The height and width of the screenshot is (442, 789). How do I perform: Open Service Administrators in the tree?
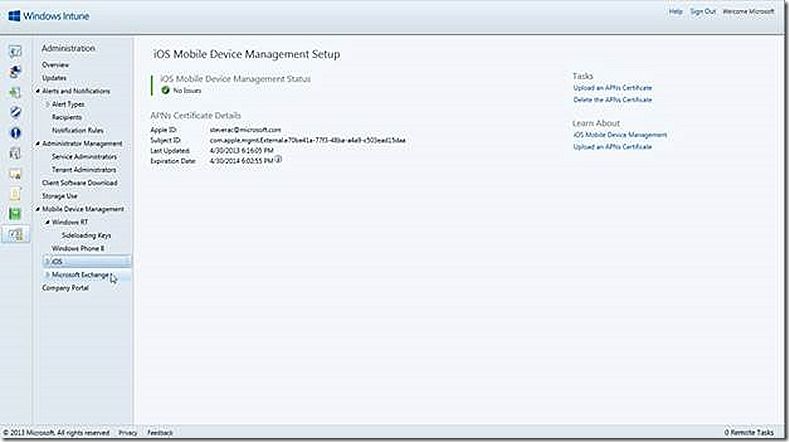tap(84, 157)
